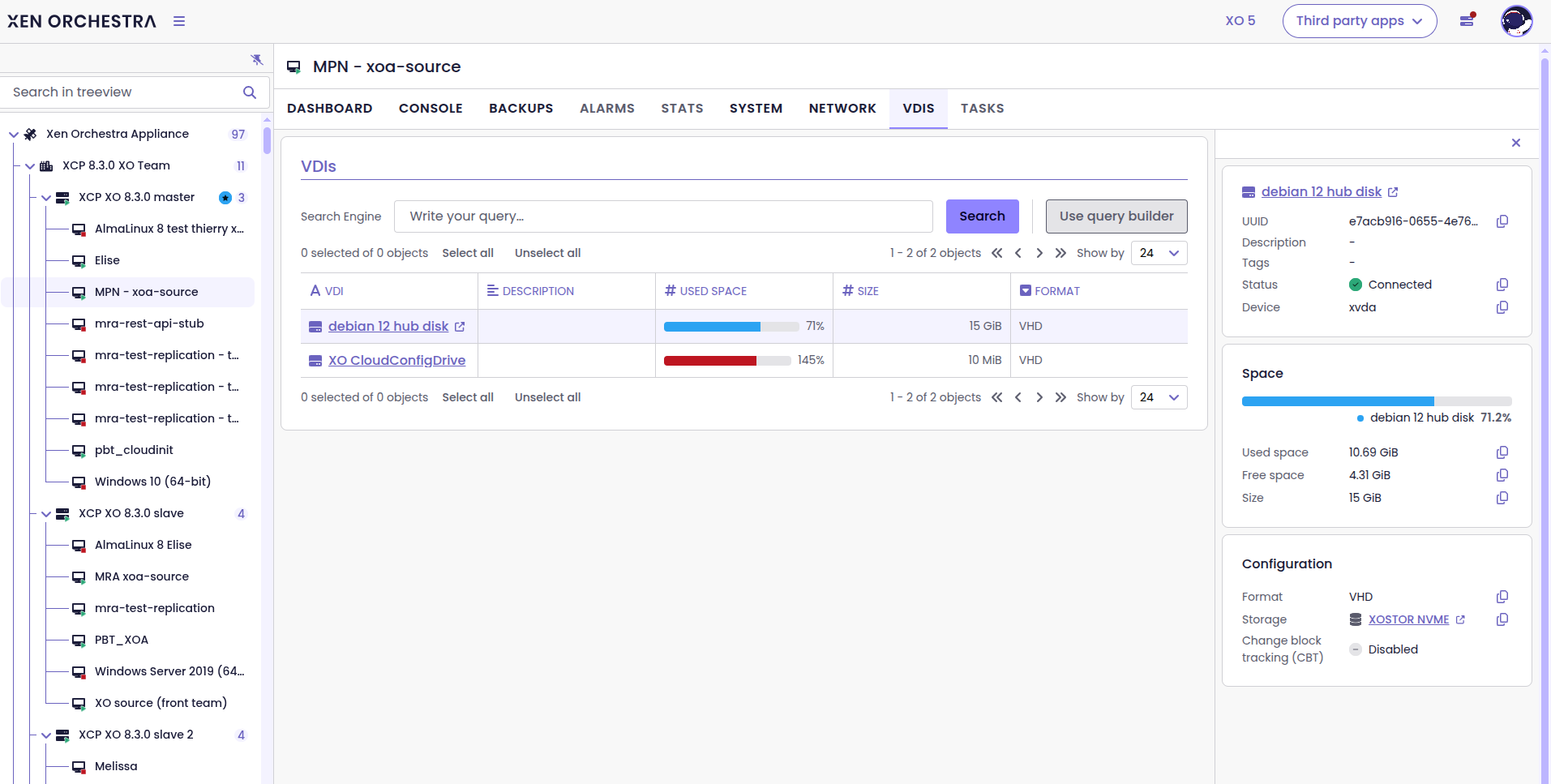This screenshot has height=784, width=1551.
Task: Switch to the NETWORK tab
Action: [842, 109]
